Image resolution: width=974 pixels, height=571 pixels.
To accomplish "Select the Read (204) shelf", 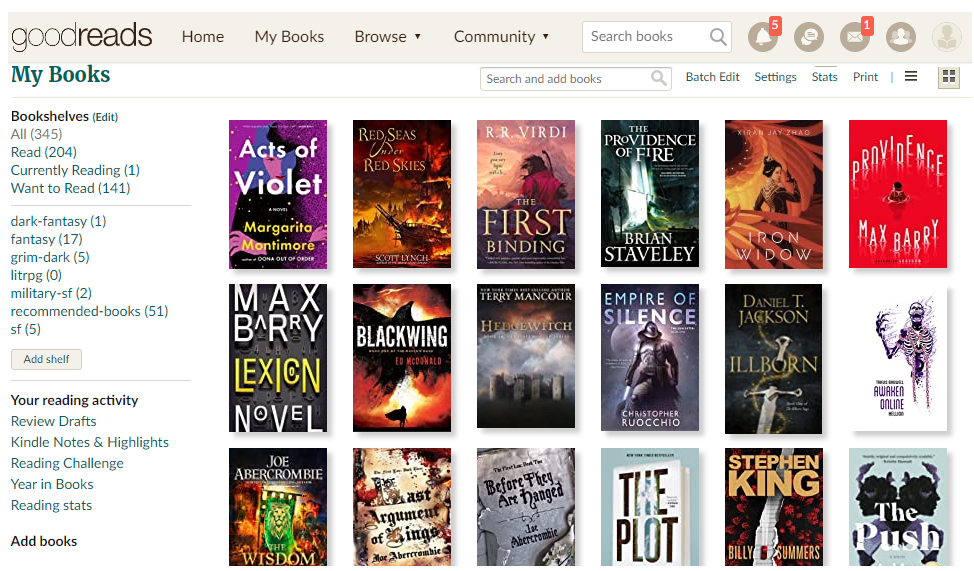I will (x=43, y=152).
